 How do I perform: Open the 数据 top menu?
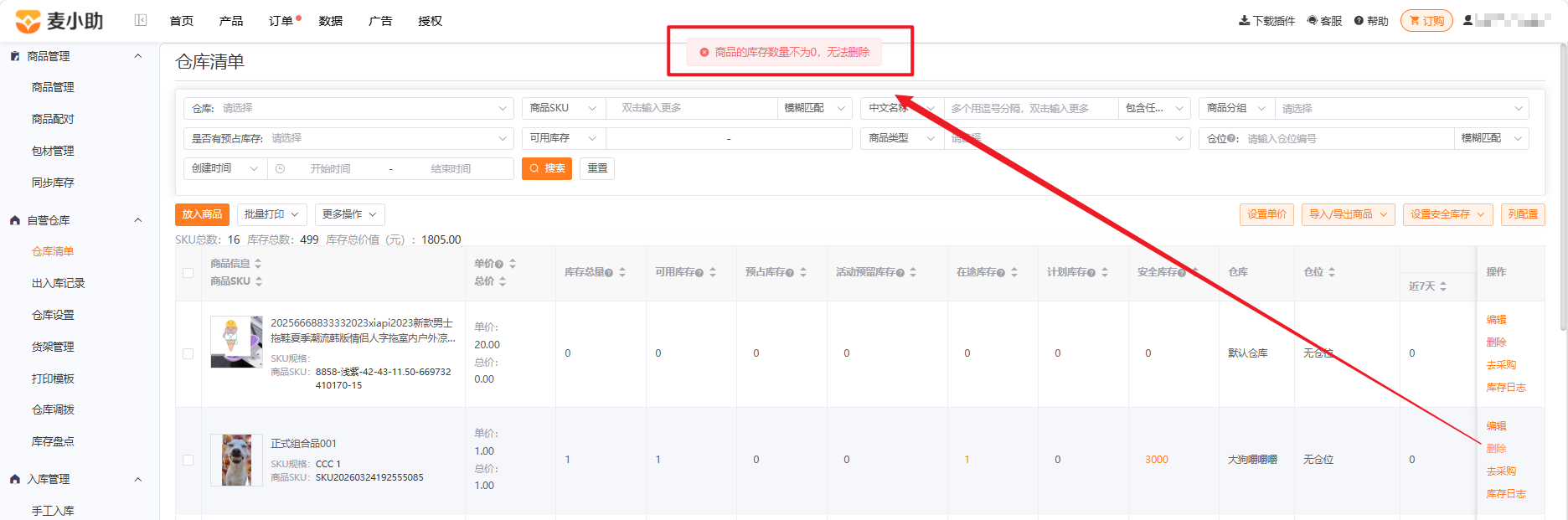pos(331,21)
